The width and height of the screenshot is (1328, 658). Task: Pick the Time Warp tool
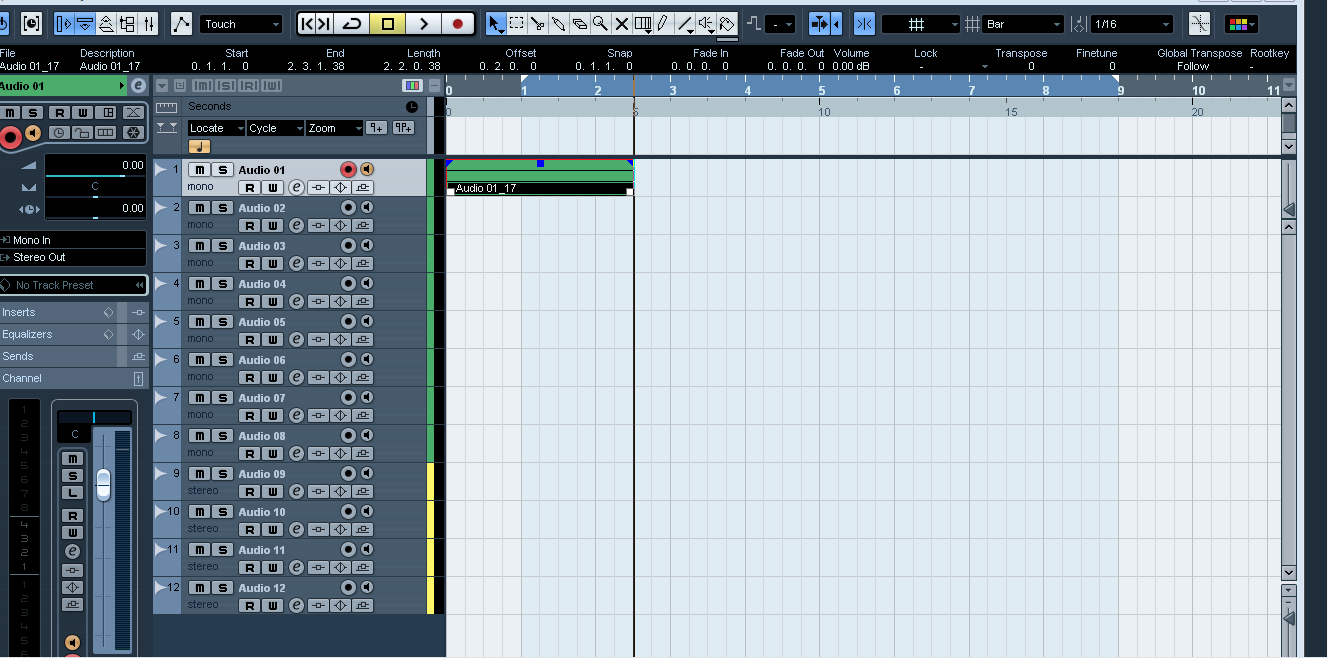tap(642, 24)
